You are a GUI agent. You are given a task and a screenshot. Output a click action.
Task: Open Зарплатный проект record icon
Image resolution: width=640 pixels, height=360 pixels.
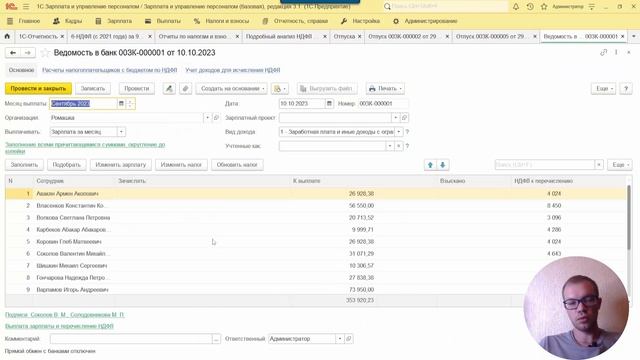click(x=404, y=118)
